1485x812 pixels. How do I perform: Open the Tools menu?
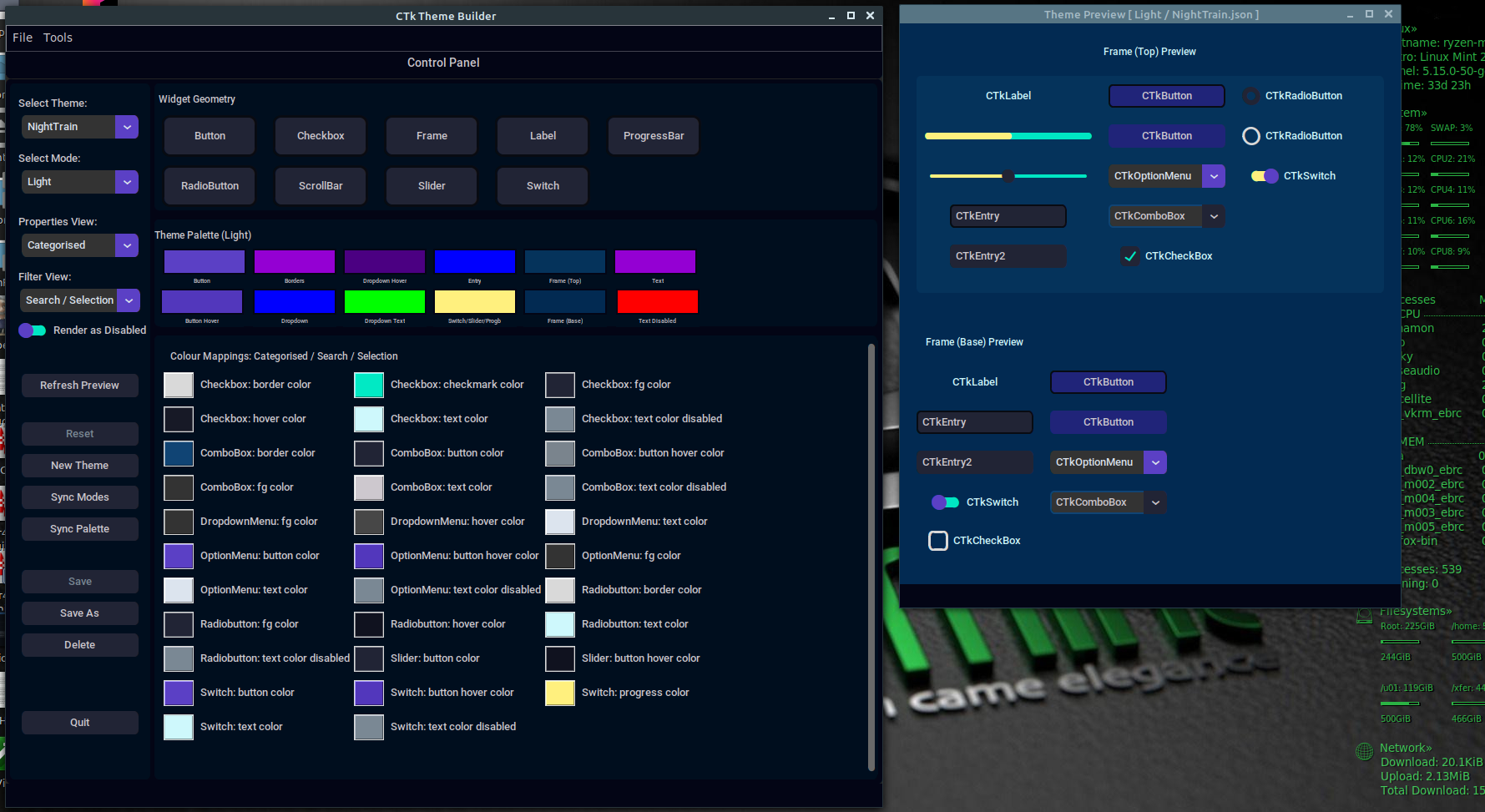point(57,37)
